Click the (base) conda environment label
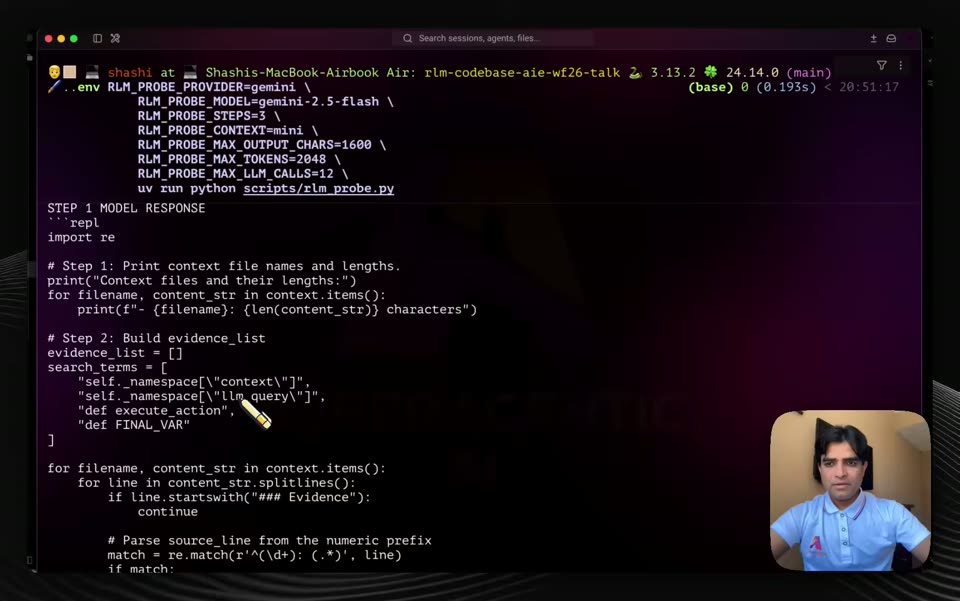 pyautogui.click(x=710, y=87)
